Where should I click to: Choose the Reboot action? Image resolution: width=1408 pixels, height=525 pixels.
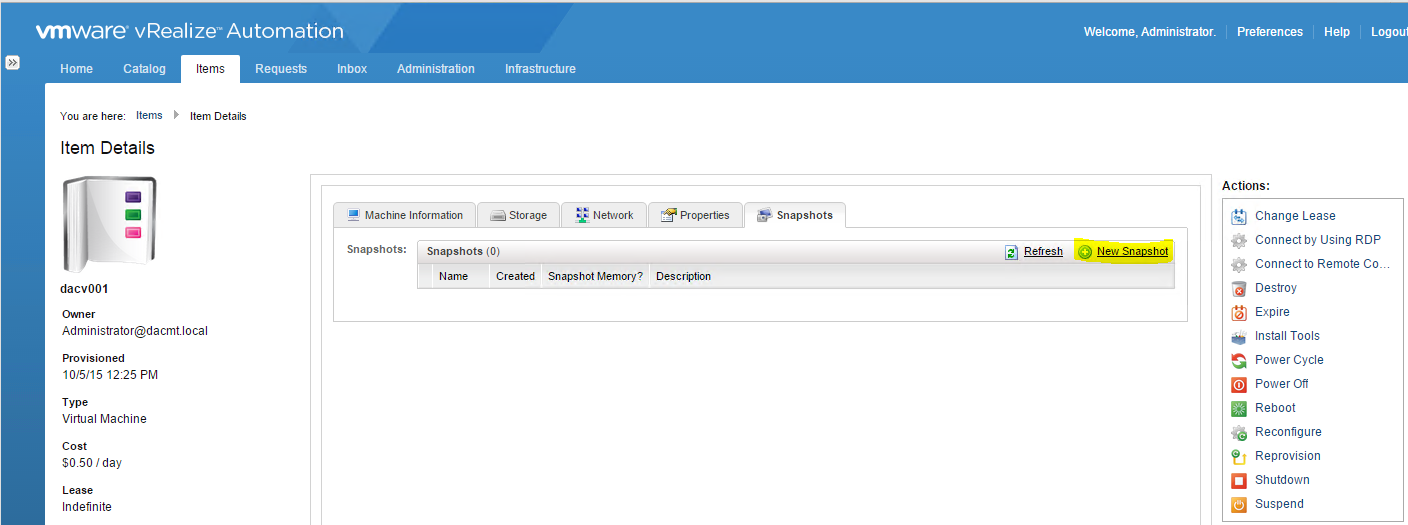tap(1275, 408)
